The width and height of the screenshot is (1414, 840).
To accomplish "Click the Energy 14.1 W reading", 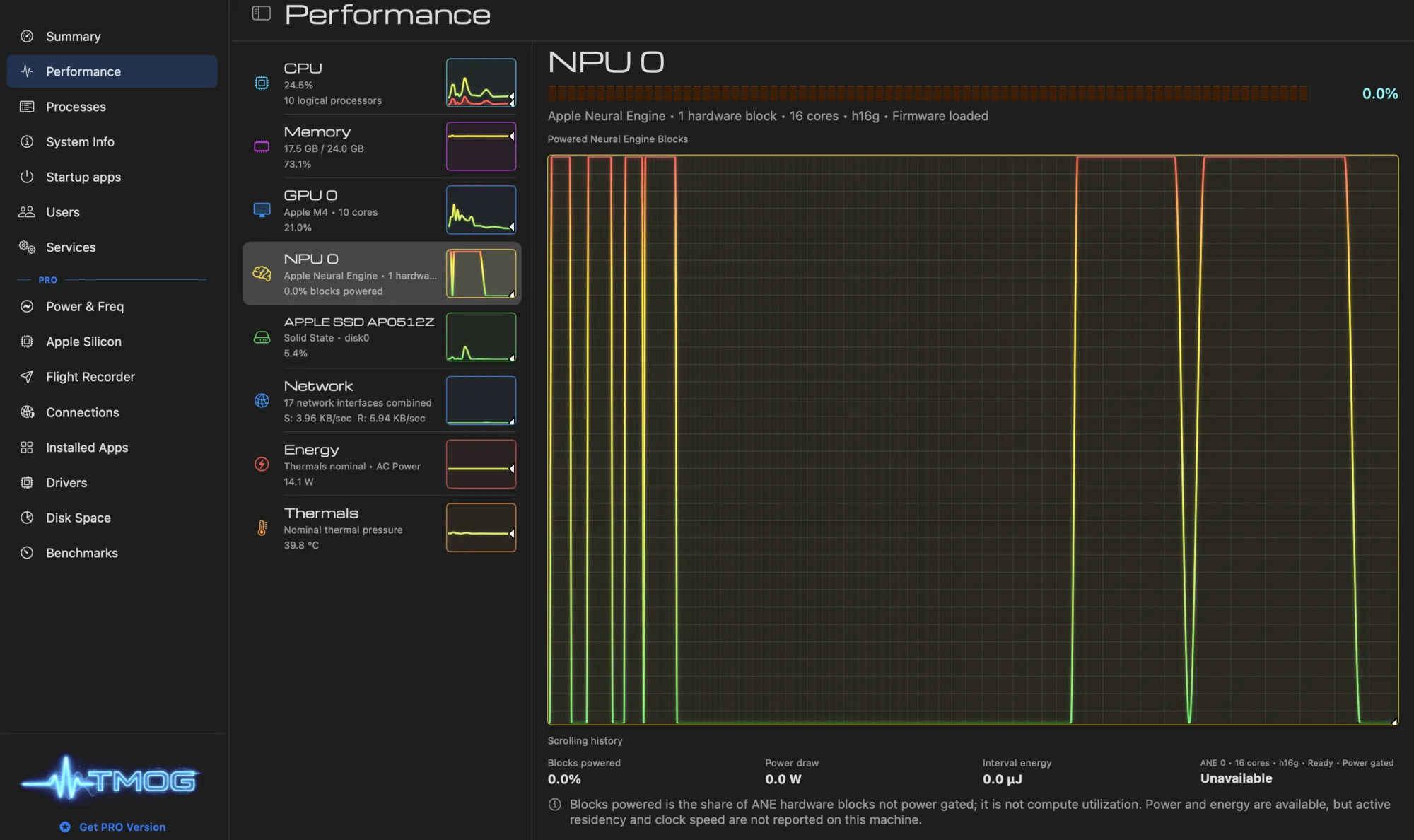I will [x=298, y=482].
